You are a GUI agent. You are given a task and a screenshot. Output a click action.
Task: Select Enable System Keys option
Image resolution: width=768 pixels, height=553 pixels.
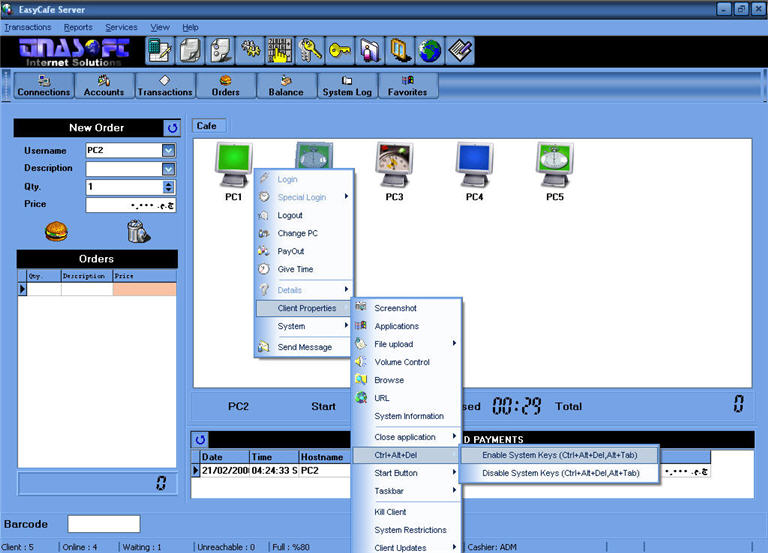point(560,455)
